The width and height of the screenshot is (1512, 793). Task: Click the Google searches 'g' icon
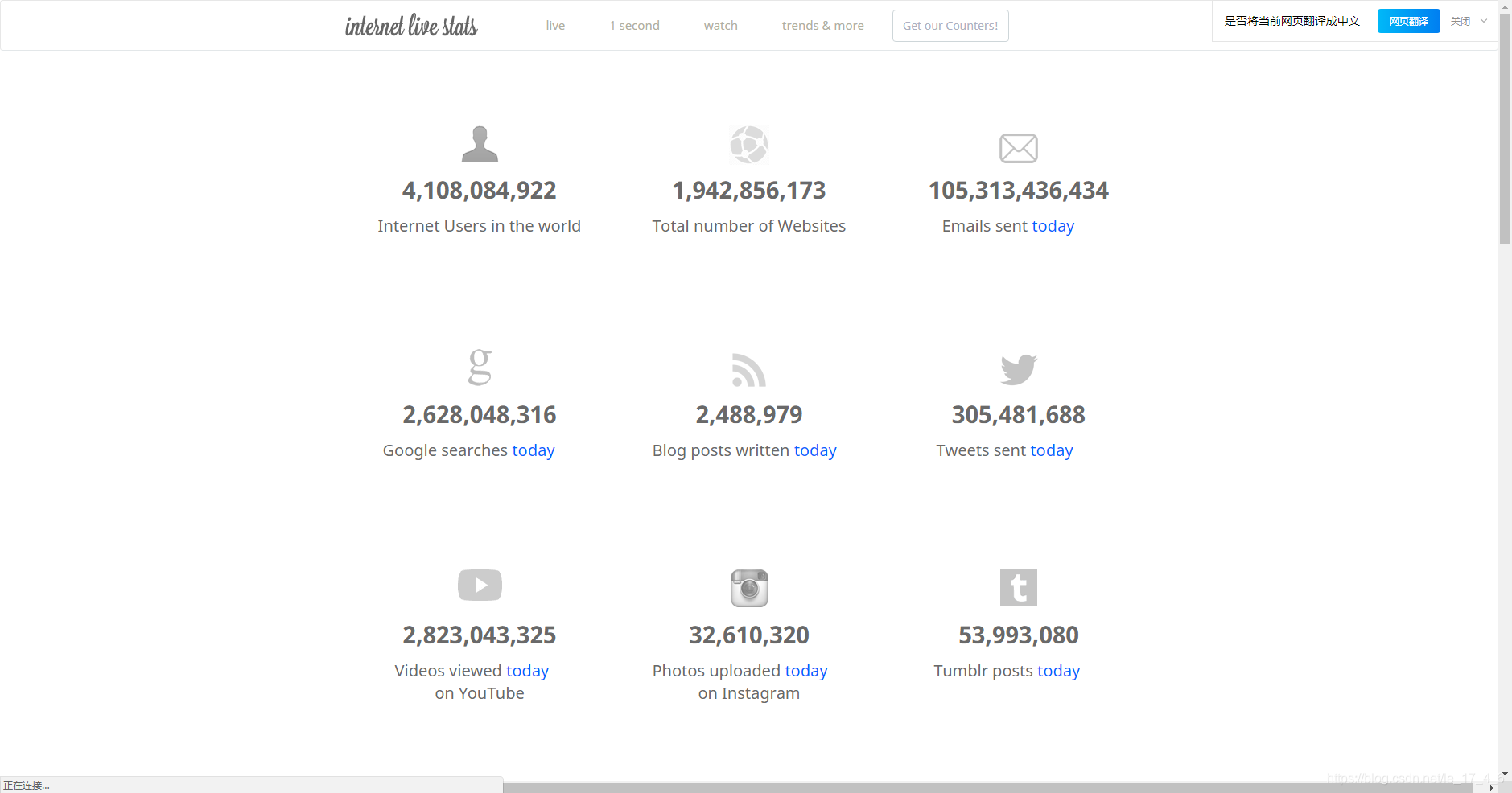(x=480, y=367)
